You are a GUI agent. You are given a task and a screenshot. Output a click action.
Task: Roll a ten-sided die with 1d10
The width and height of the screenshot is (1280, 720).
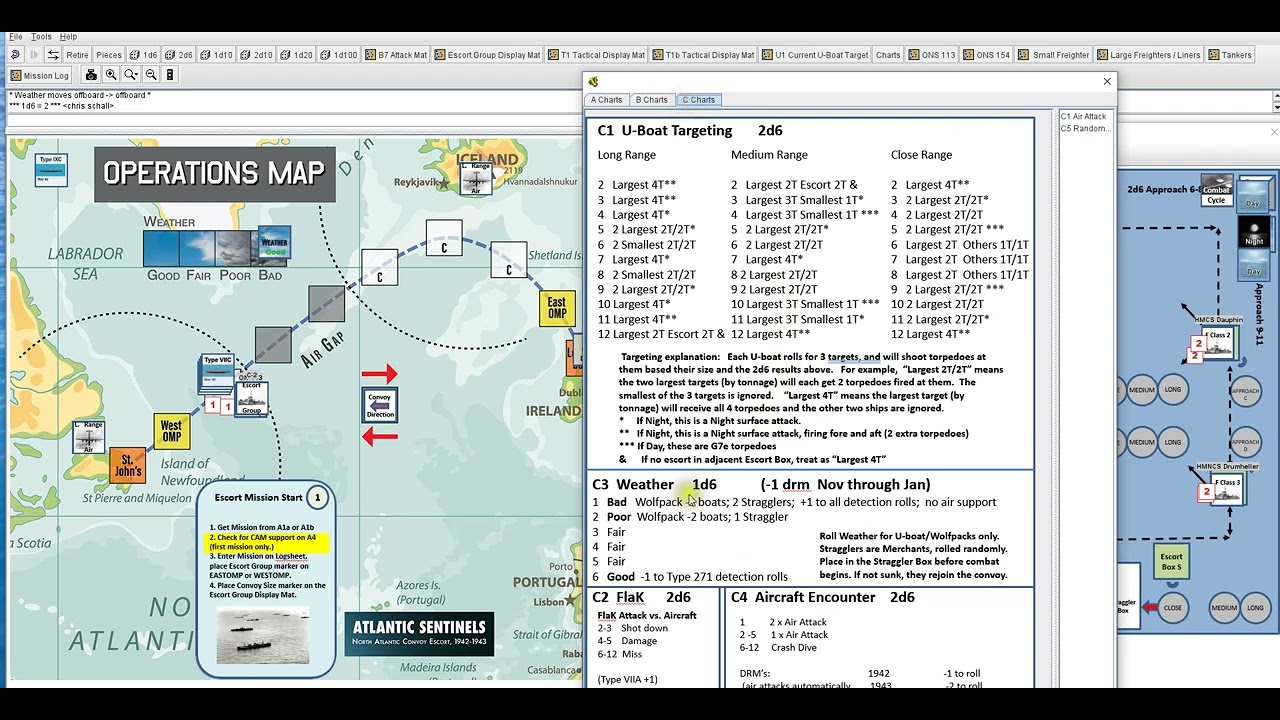216,55
